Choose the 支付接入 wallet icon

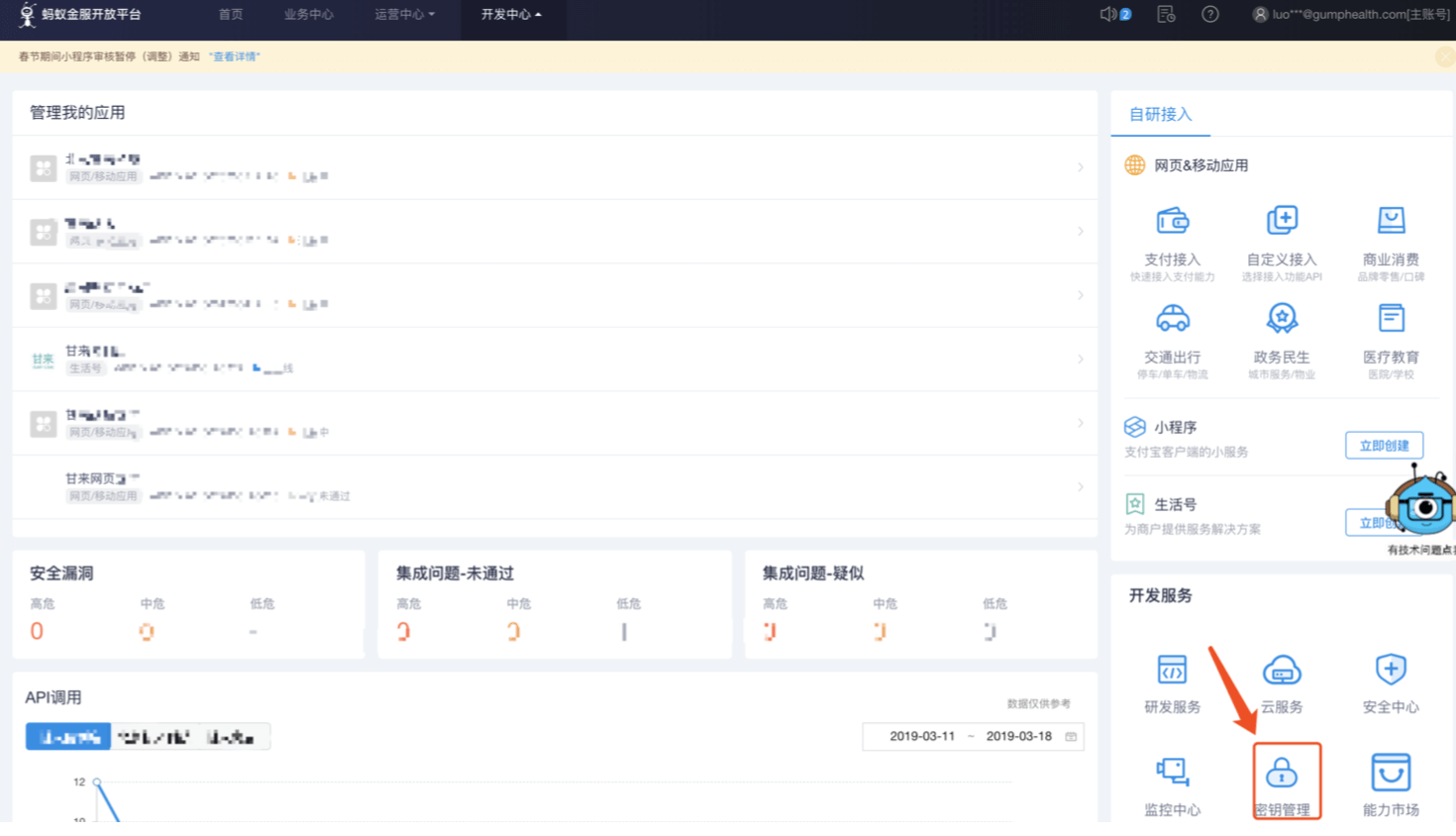[1173, 220]
